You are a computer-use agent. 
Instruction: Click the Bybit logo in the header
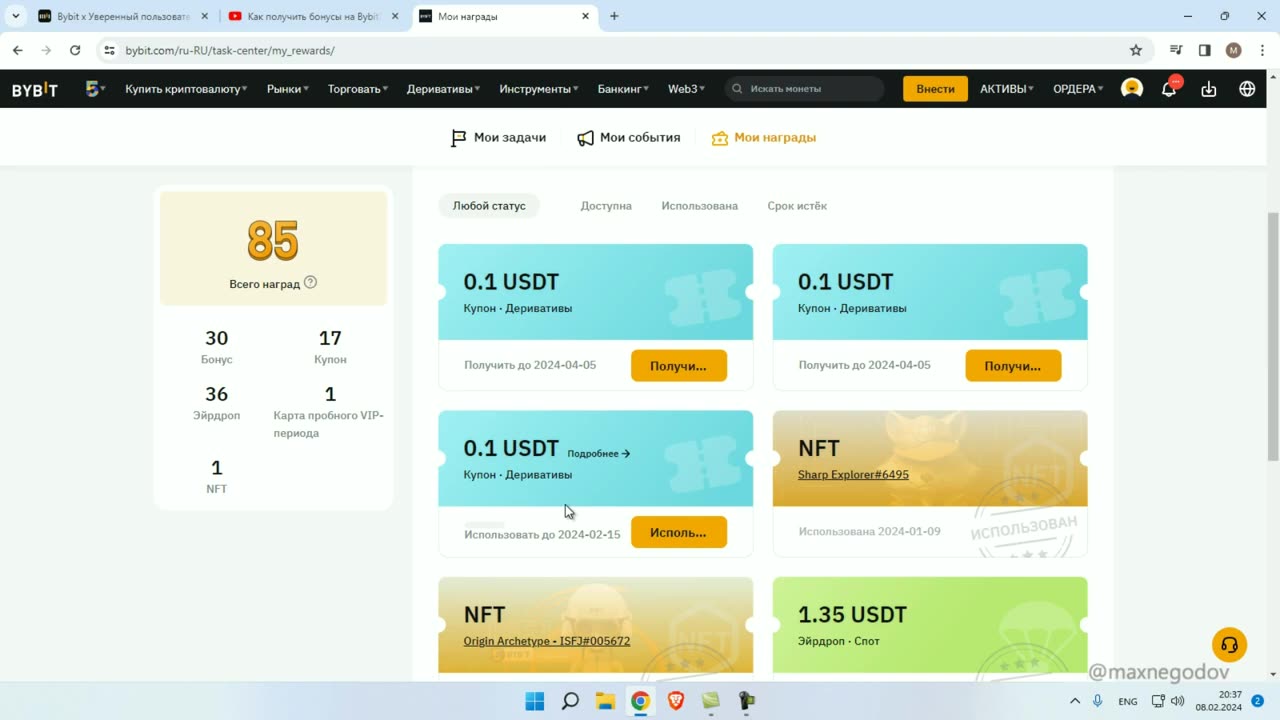tap(35, 89)
